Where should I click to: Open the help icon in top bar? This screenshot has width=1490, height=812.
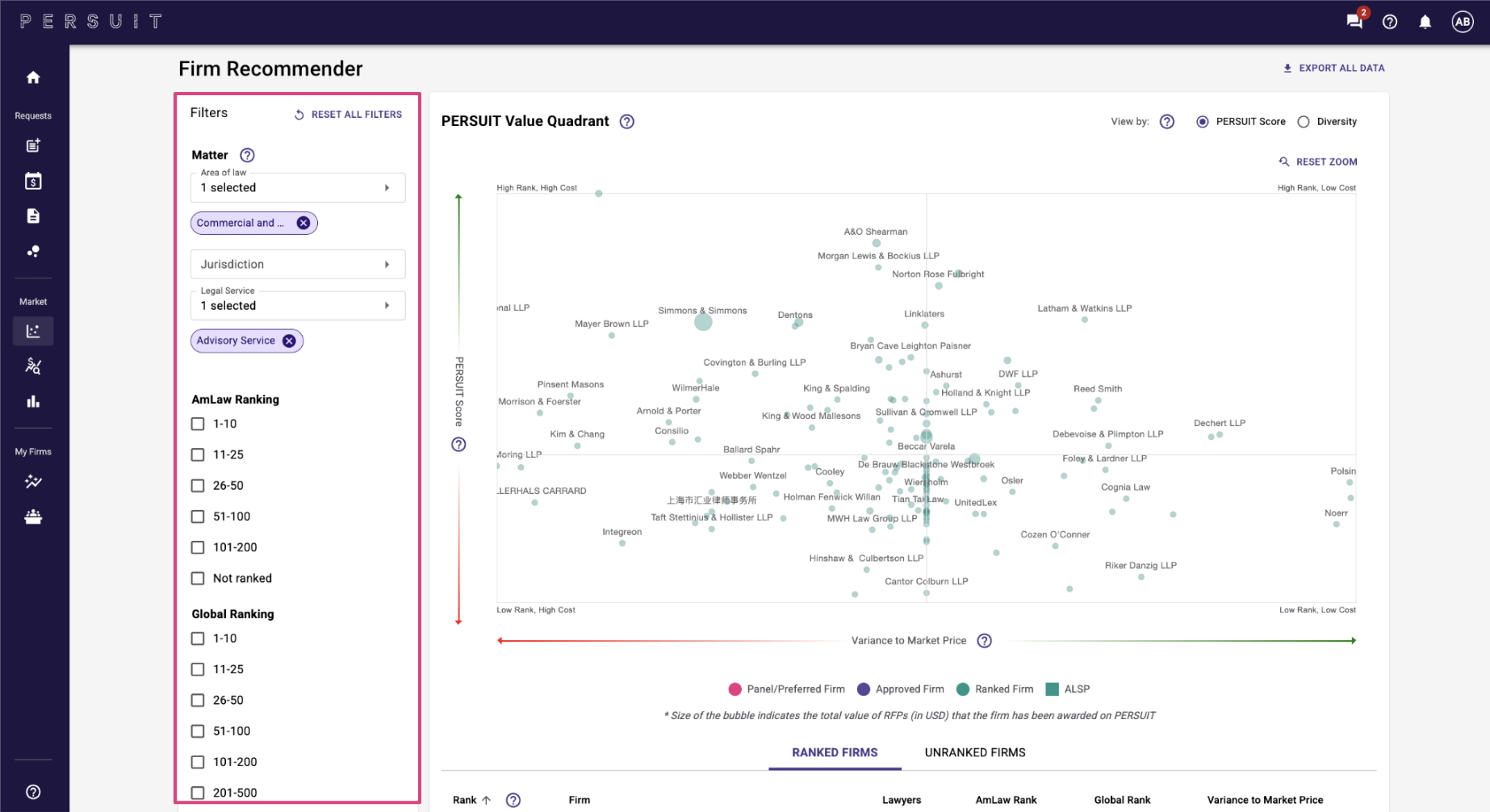coord(1390,22)
